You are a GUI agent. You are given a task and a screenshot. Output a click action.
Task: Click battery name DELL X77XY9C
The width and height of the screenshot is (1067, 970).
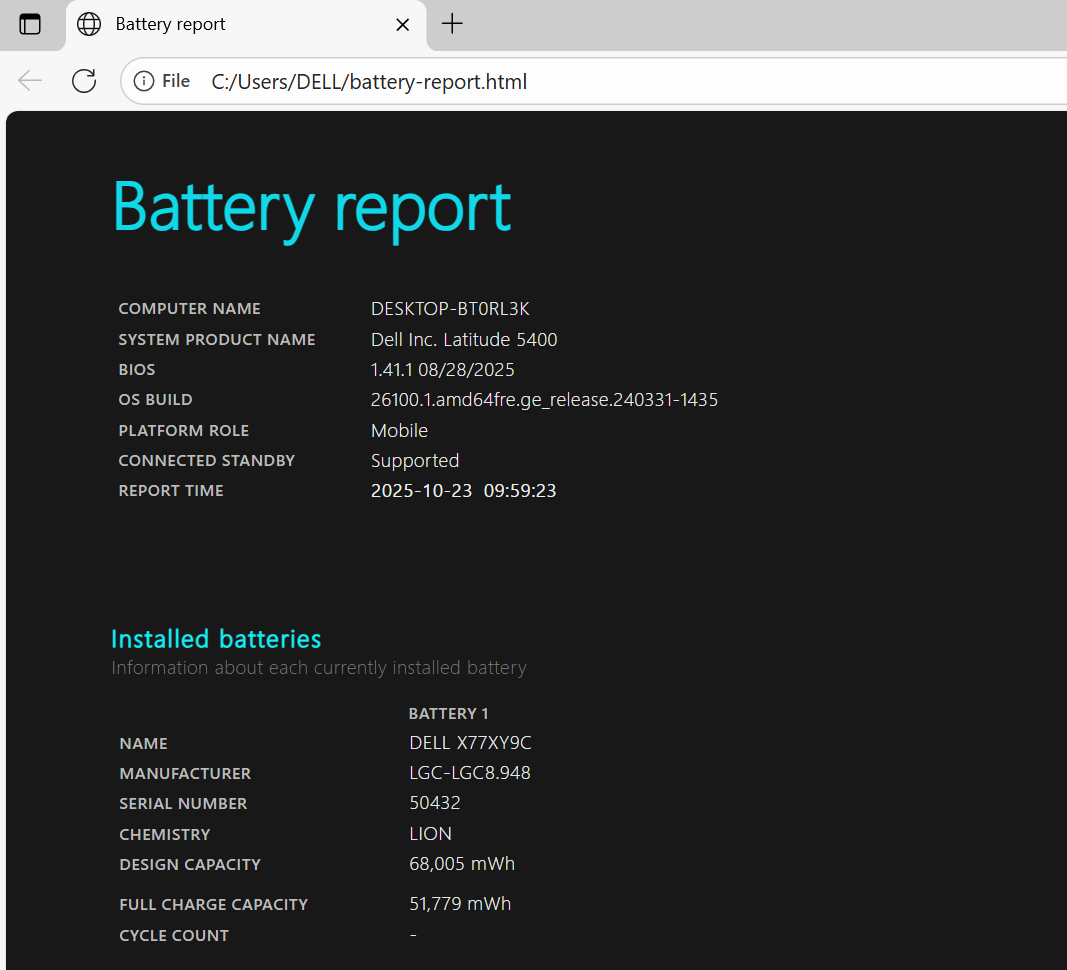point(470,743)
